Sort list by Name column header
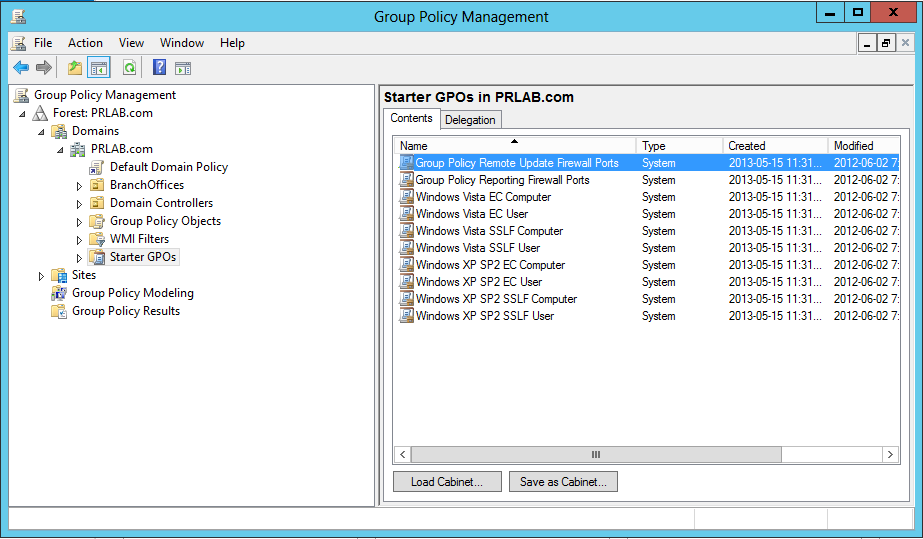This screenshot has width=923, height=539. (x=515, y=145)
